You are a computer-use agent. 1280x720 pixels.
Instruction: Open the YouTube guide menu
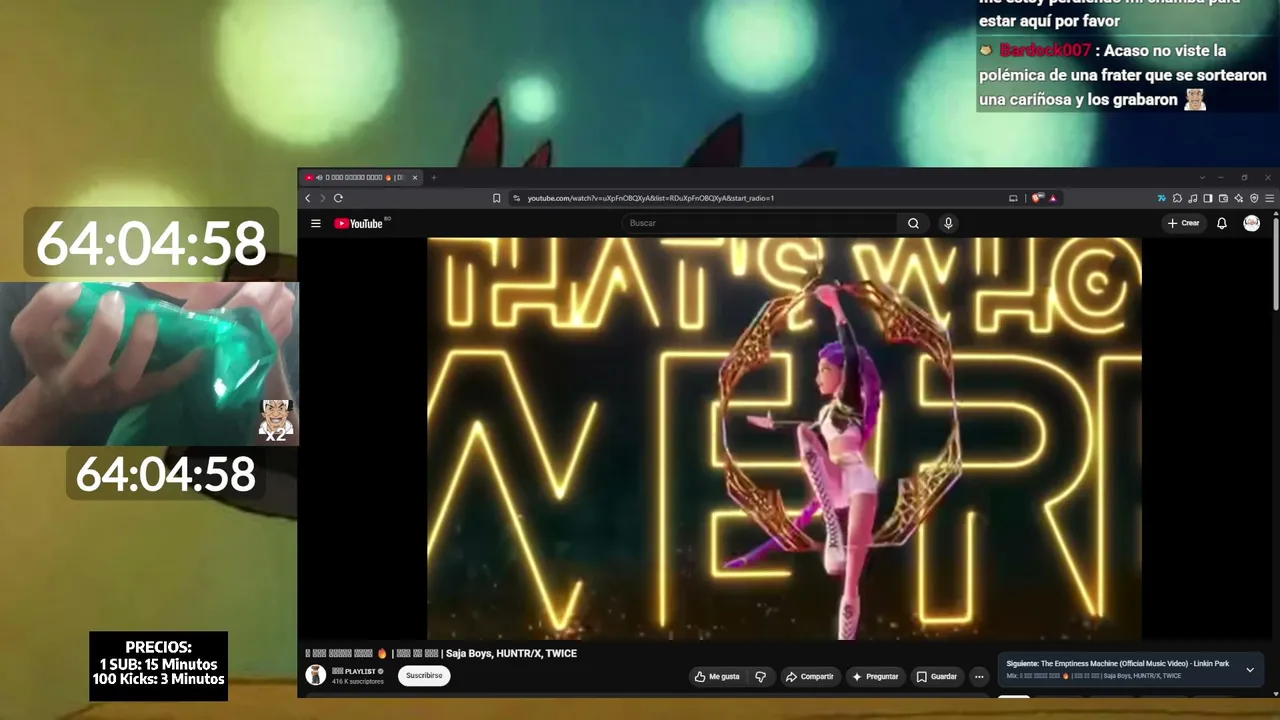pyautogui.click(x=316, y=223)
